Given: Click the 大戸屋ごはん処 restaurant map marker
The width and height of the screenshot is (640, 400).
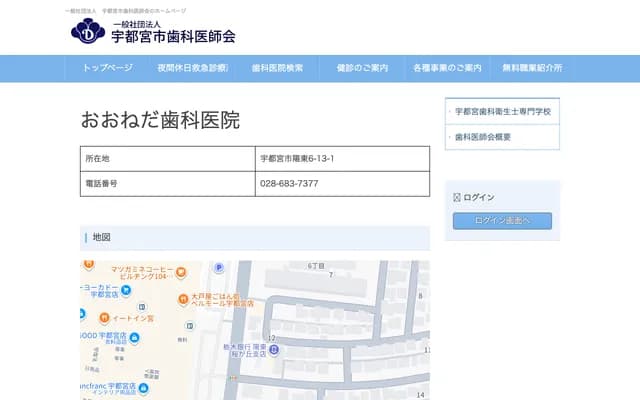Looking at the screenshot, I should pyautogui.click(x=183, y=299).
